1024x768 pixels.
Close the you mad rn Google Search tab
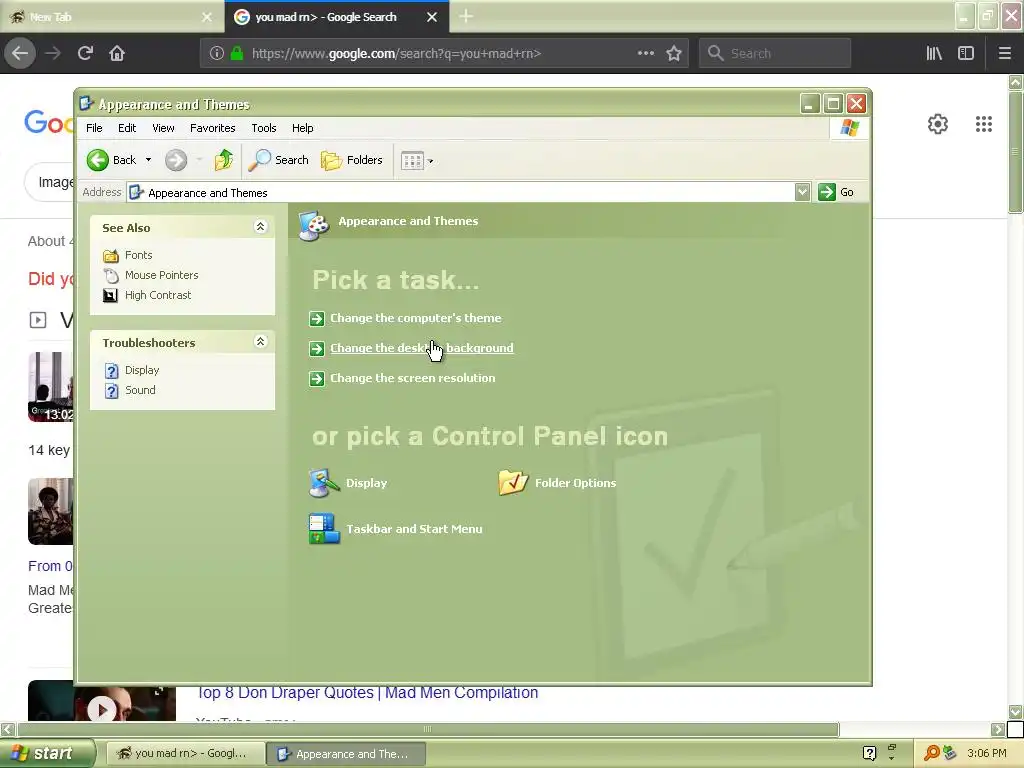point(432,17)
